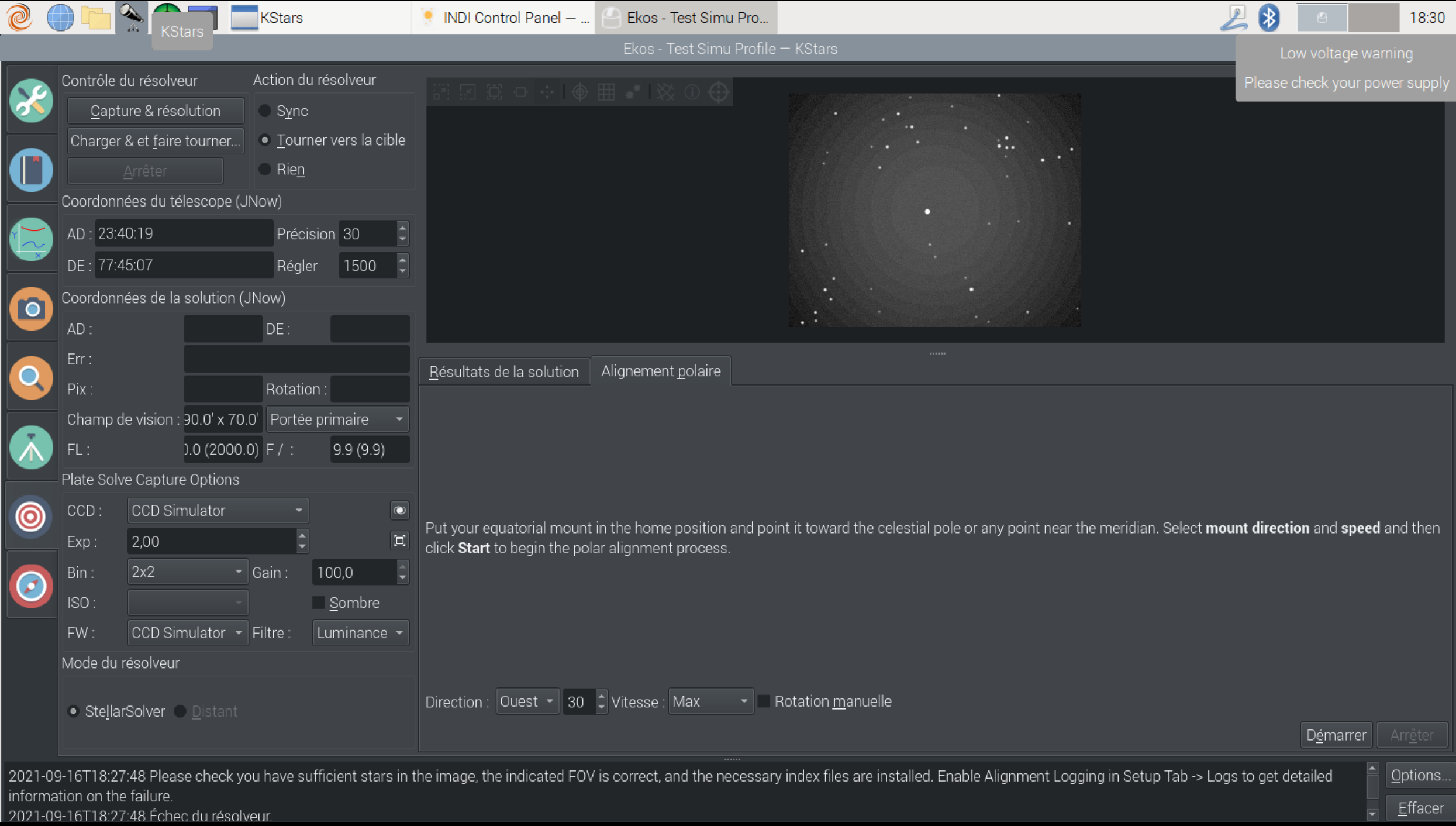This screenshot has width=1456, height=826.
Task: Open the Mount module telescope icon
Action: (x=31, y=448)
